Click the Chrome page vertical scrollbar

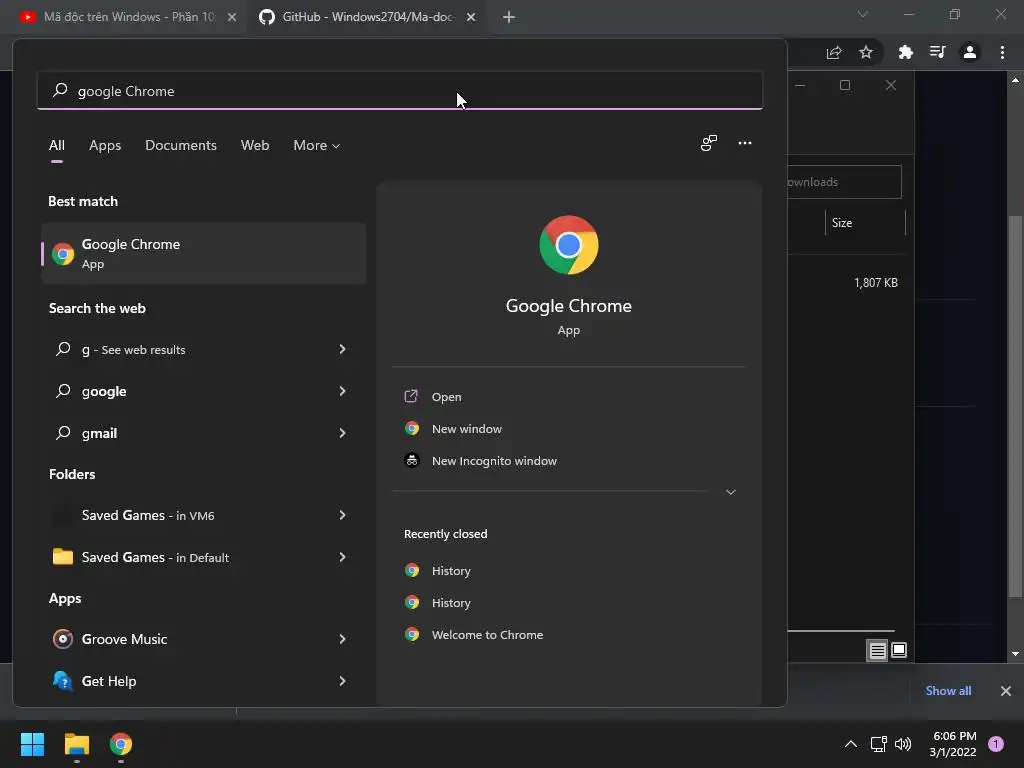pyautogui.click(x=1015, y=405)
